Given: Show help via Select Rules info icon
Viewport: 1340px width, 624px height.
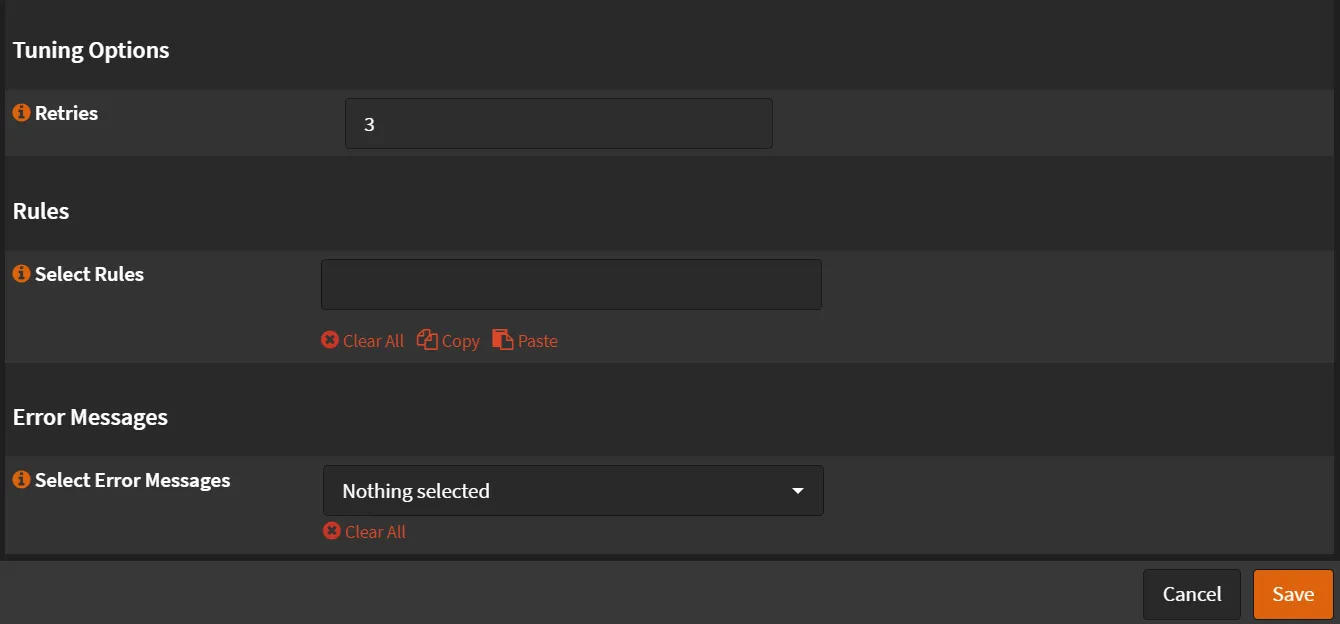Looking at the screenshot, I should point(21,274).
